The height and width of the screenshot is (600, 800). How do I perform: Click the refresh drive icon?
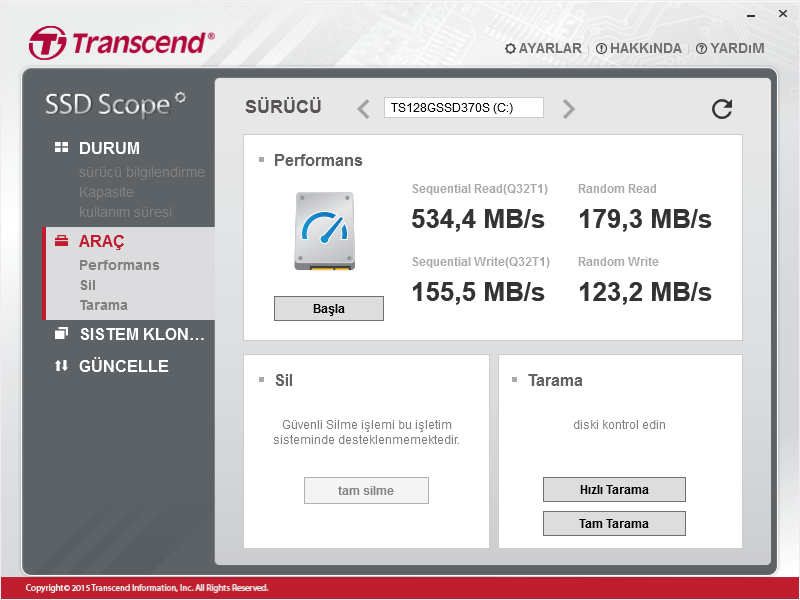point(721,109)
